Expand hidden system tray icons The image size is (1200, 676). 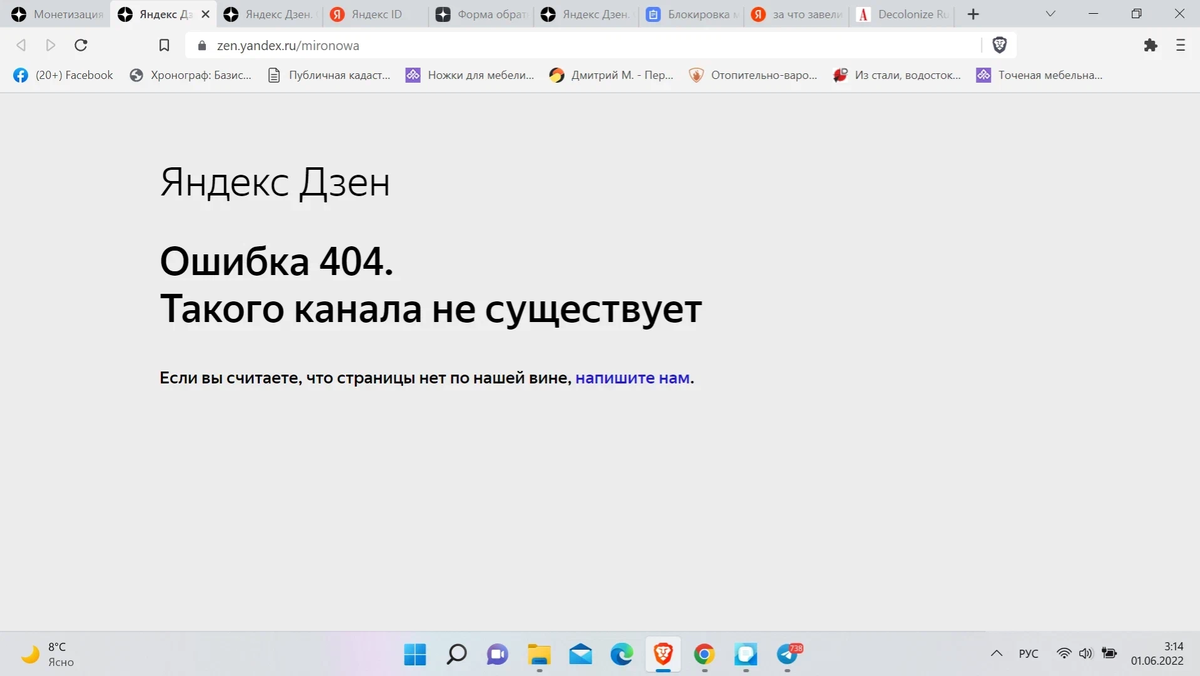click(996, 653)
